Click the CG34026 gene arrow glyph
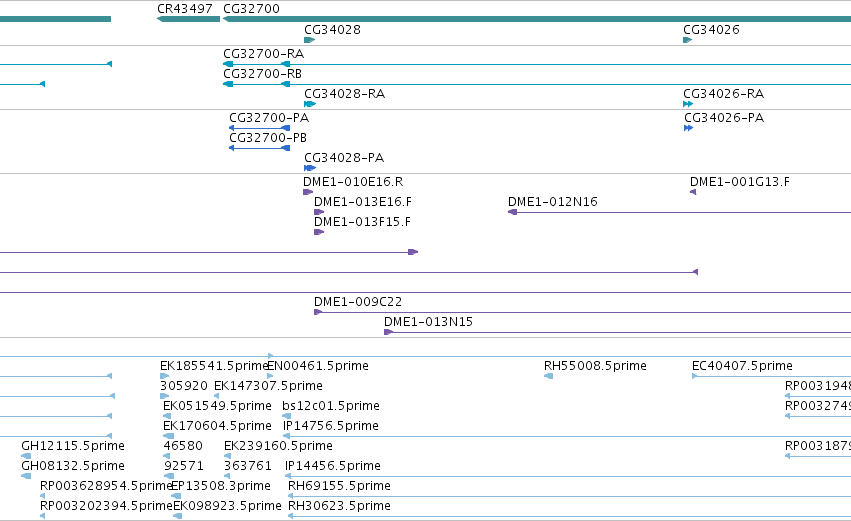The image size is (851, 521). [688, 40]
